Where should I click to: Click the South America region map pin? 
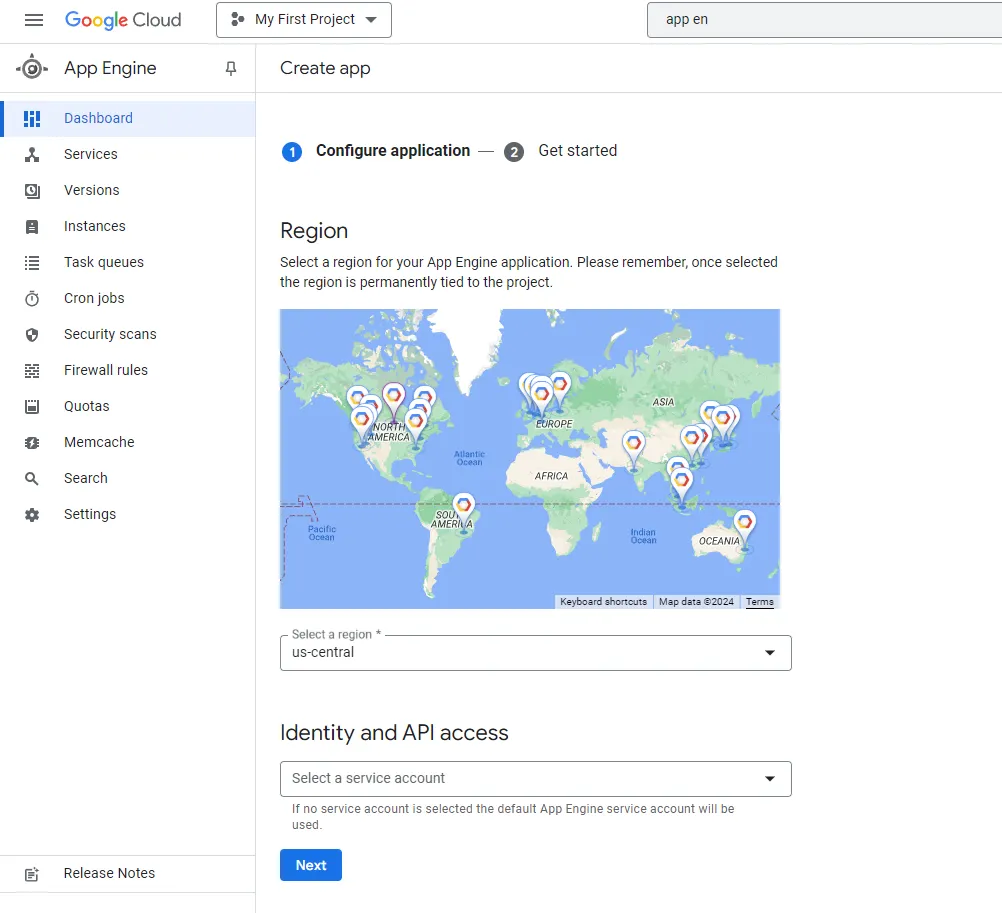(464, 511)
